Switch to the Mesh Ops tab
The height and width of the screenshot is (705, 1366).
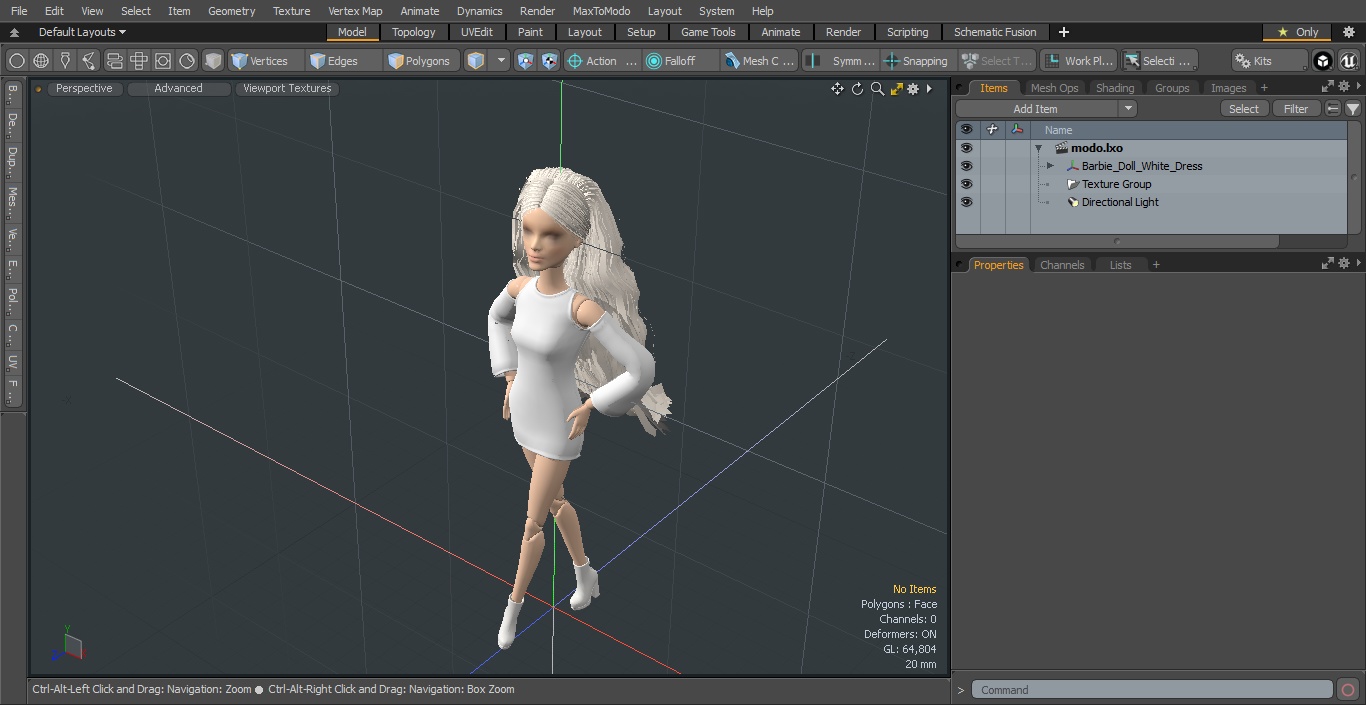1054,88
